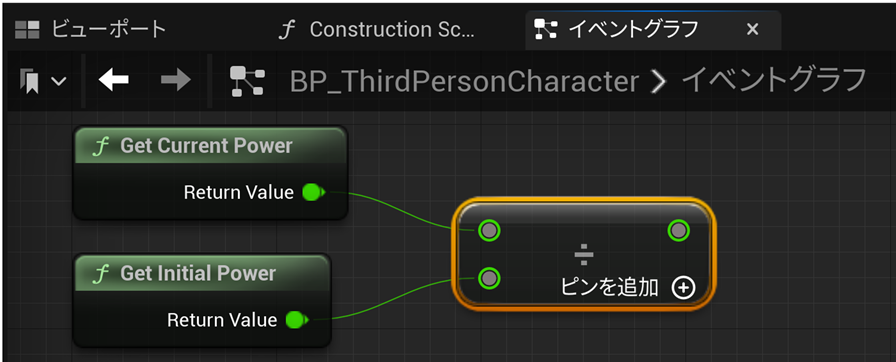This screenshot has height=362, width=896.
Task: Switch to the ビューポート tab
Action: [90, 29]
